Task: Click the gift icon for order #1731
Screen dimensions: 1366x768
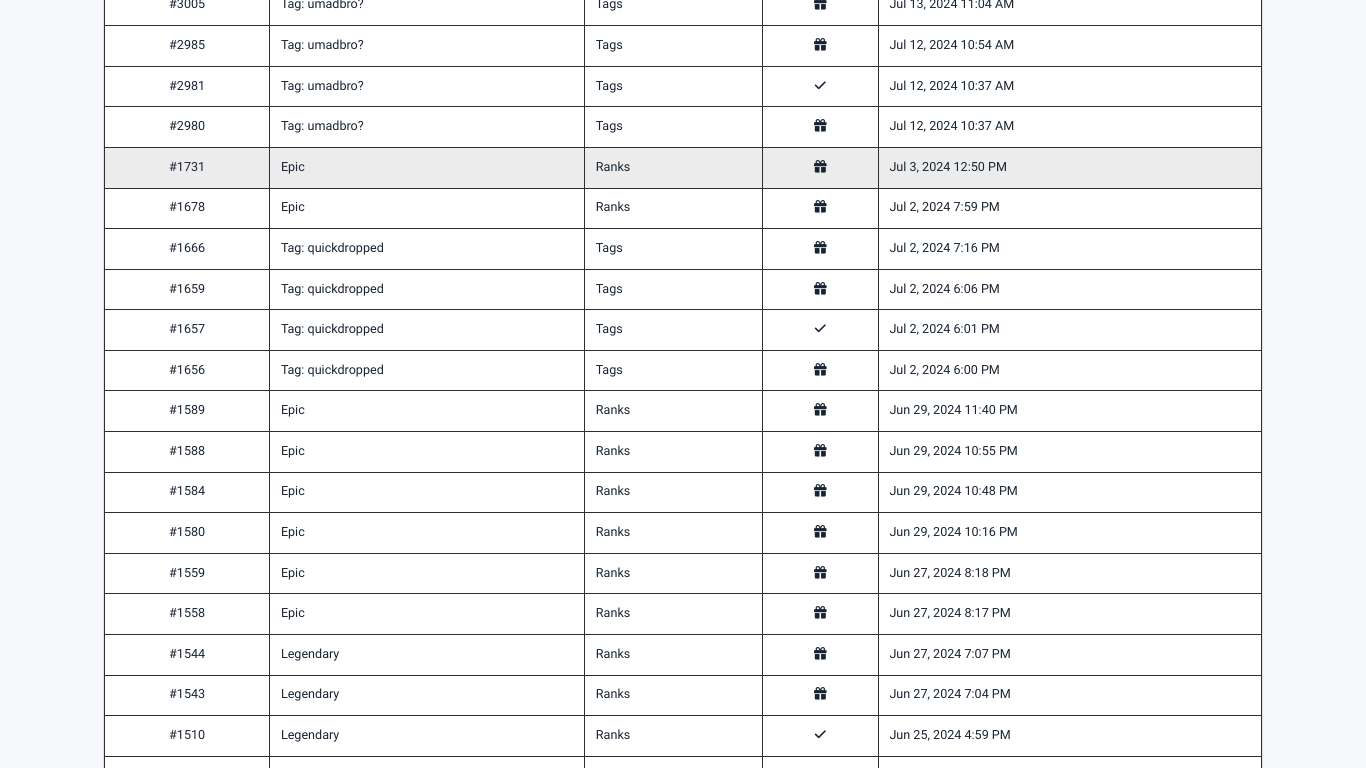Action: [x=820, y=167]
